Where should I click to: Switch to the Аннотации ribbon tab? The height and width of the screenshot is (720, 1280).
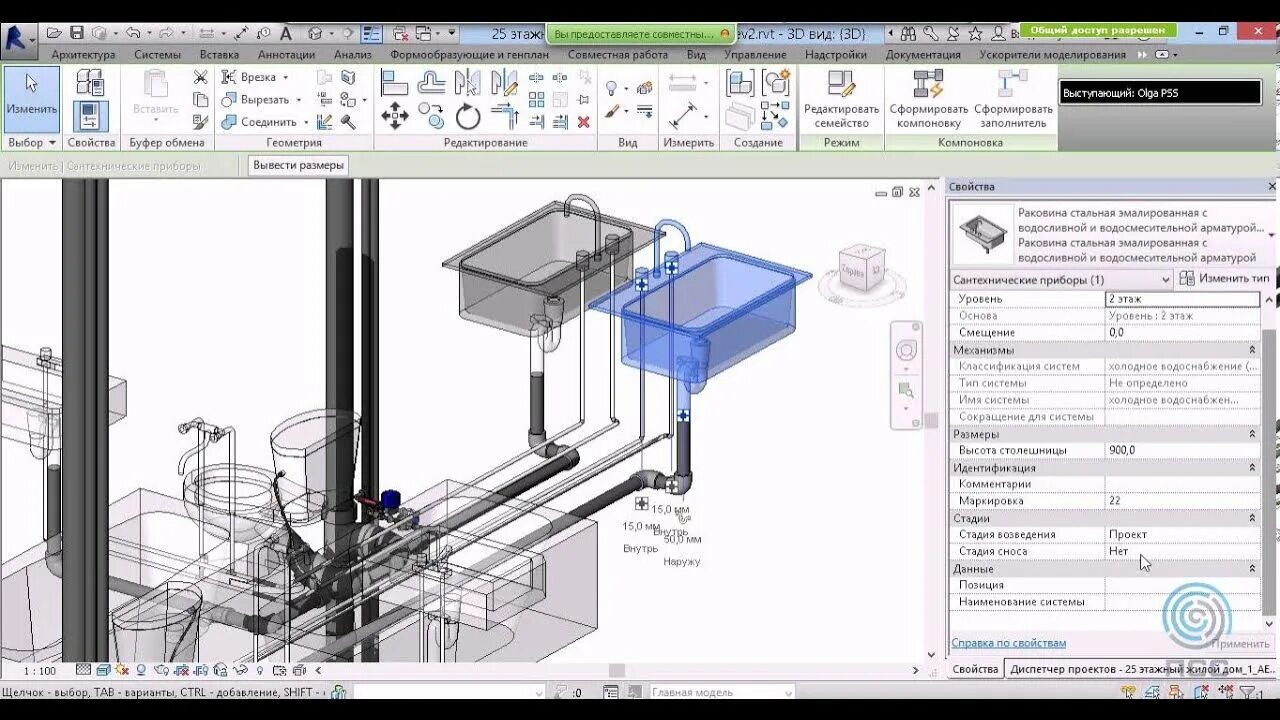(286, 55)
